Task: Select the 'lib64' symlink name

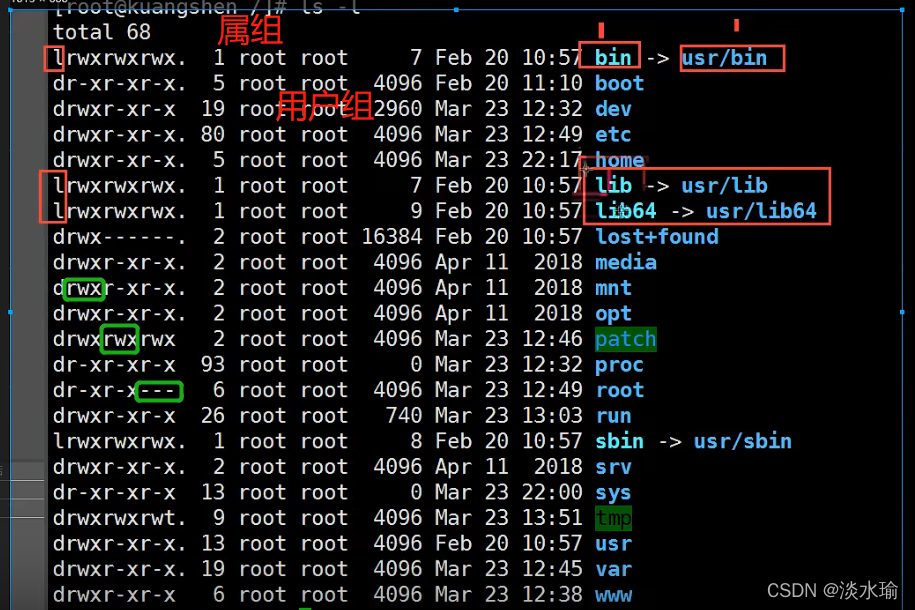Action: [x=626, y=211]
